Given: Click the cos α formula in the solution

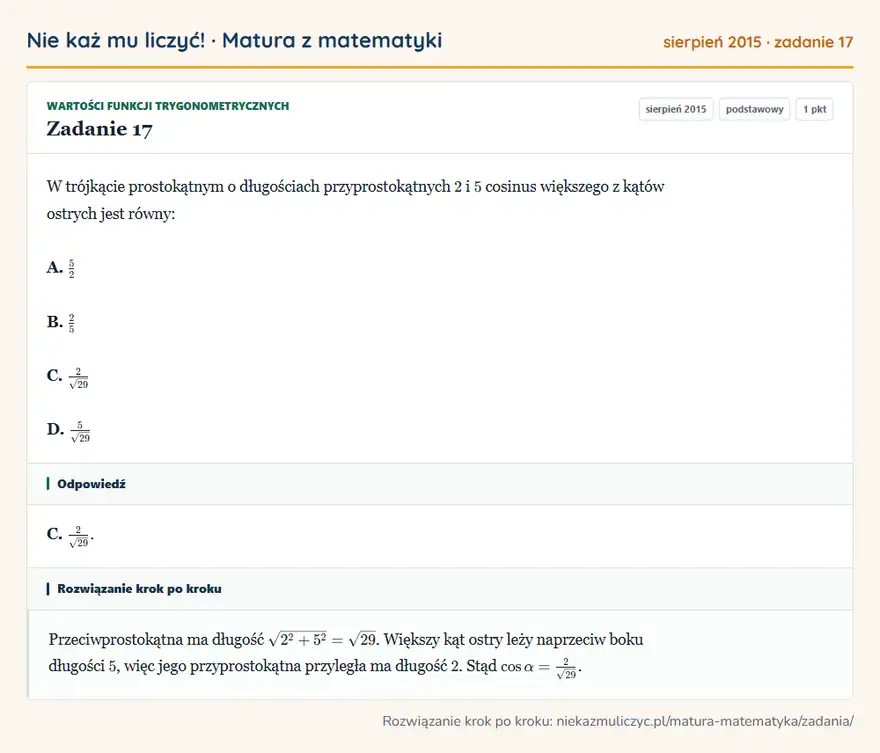Looking at the screenshot, I should tap(540, 667).
